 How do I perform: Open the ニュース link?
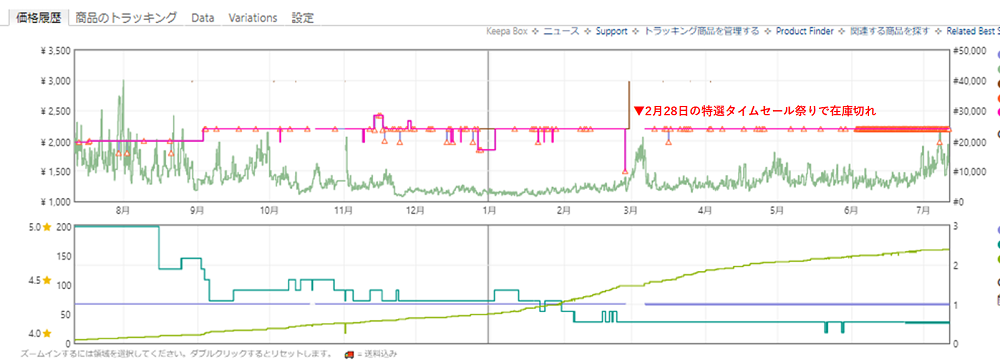(560, 31)
